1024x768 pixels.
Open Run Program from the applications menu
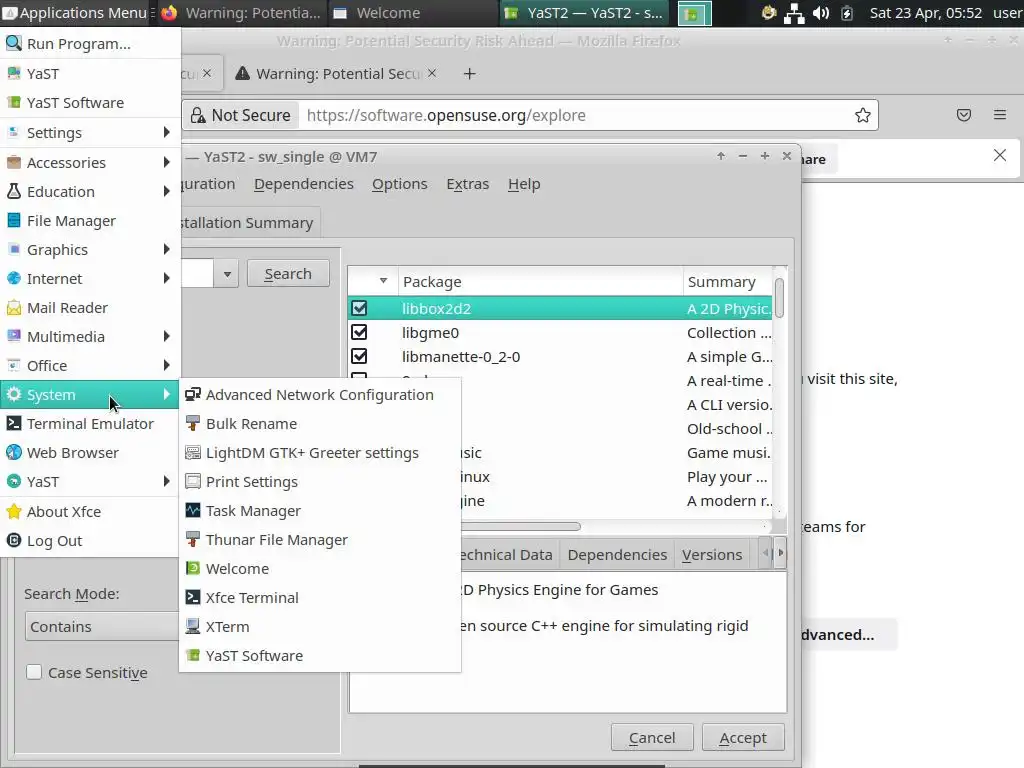[x=90, y=44]
